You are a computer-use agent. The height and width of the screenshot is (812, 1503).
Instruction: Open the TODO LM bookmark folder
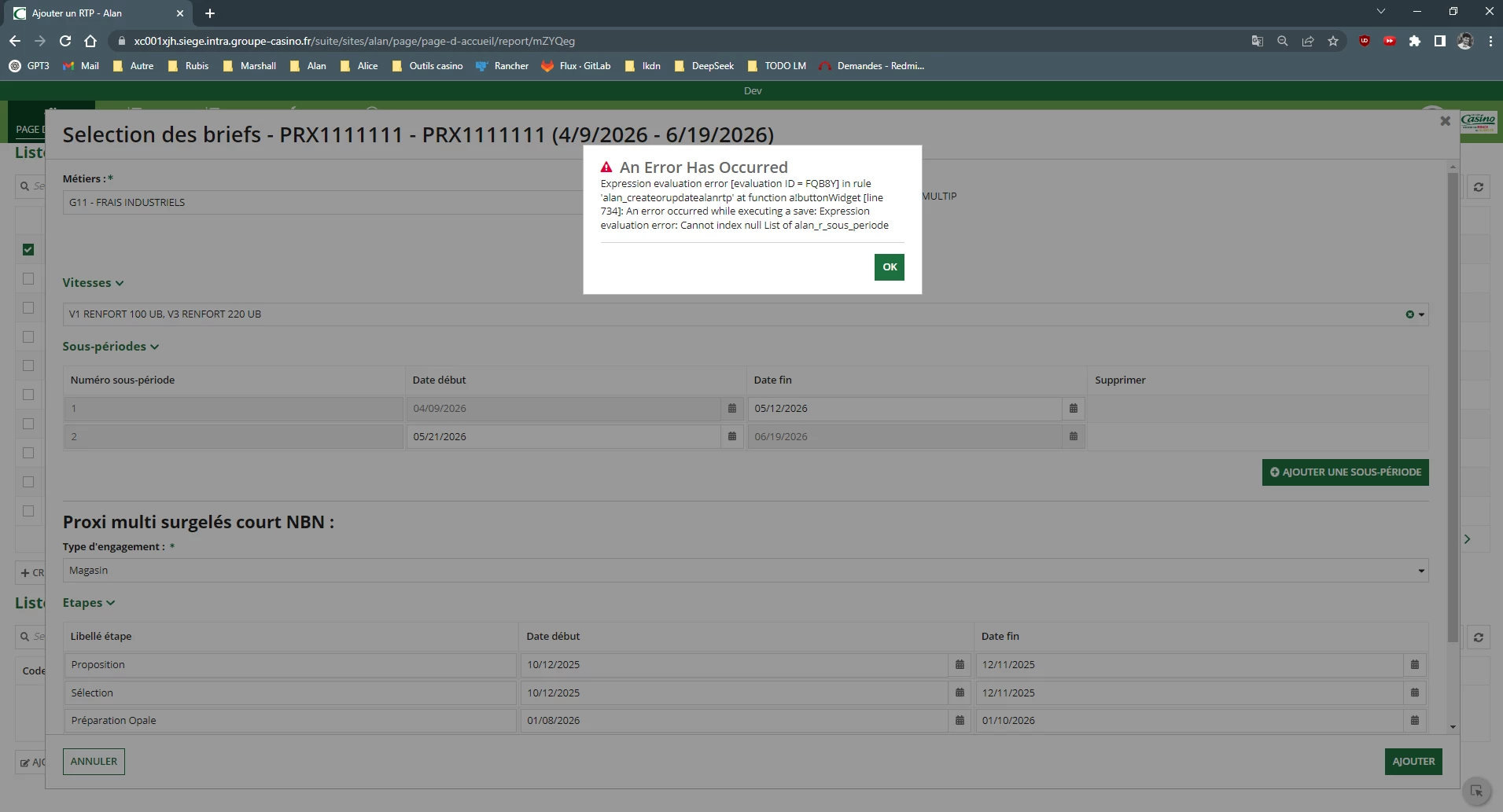[x=777, y=66]
